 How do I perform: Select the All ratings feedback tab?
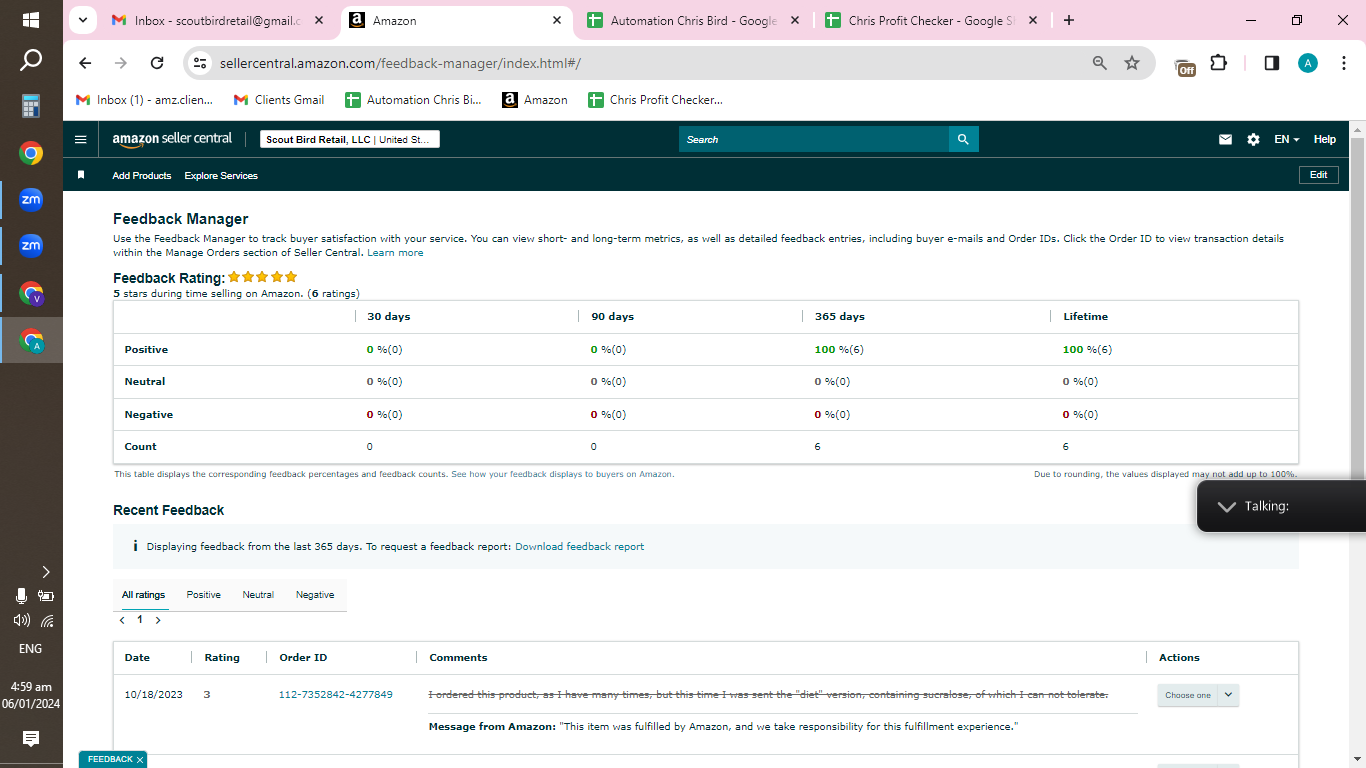[143, 595]
